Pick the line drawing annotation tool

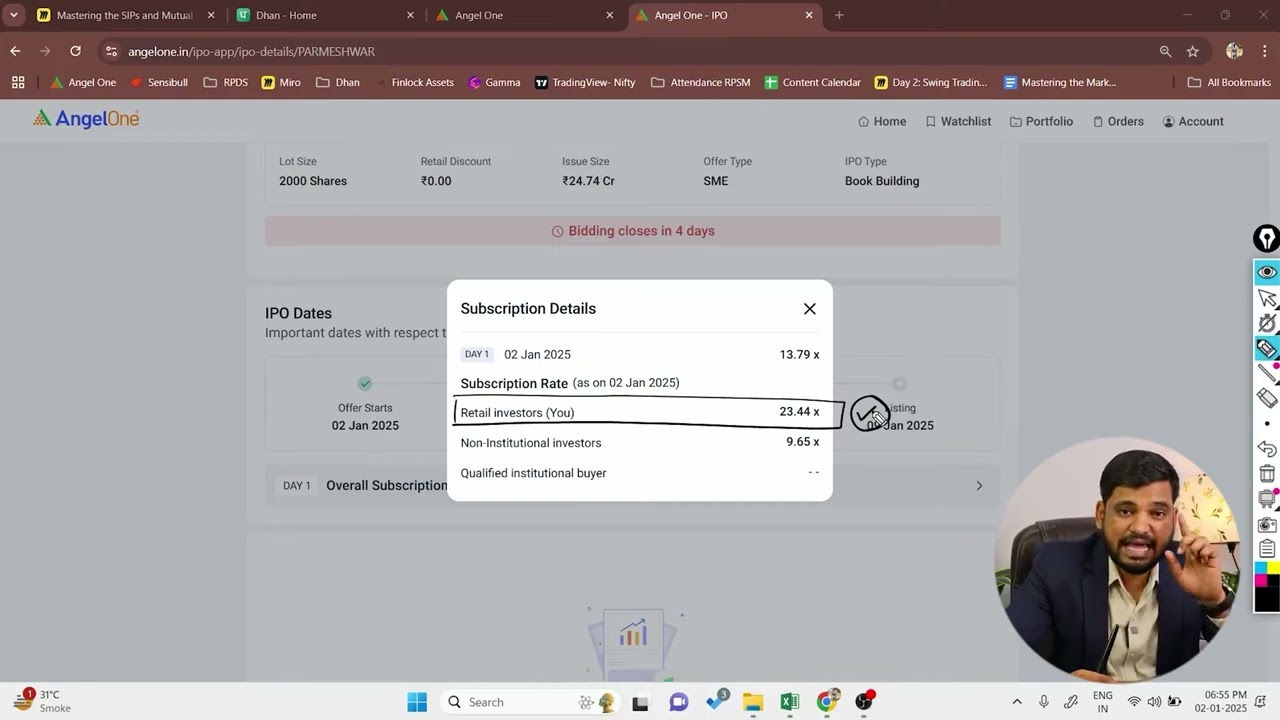point(1267,373)
